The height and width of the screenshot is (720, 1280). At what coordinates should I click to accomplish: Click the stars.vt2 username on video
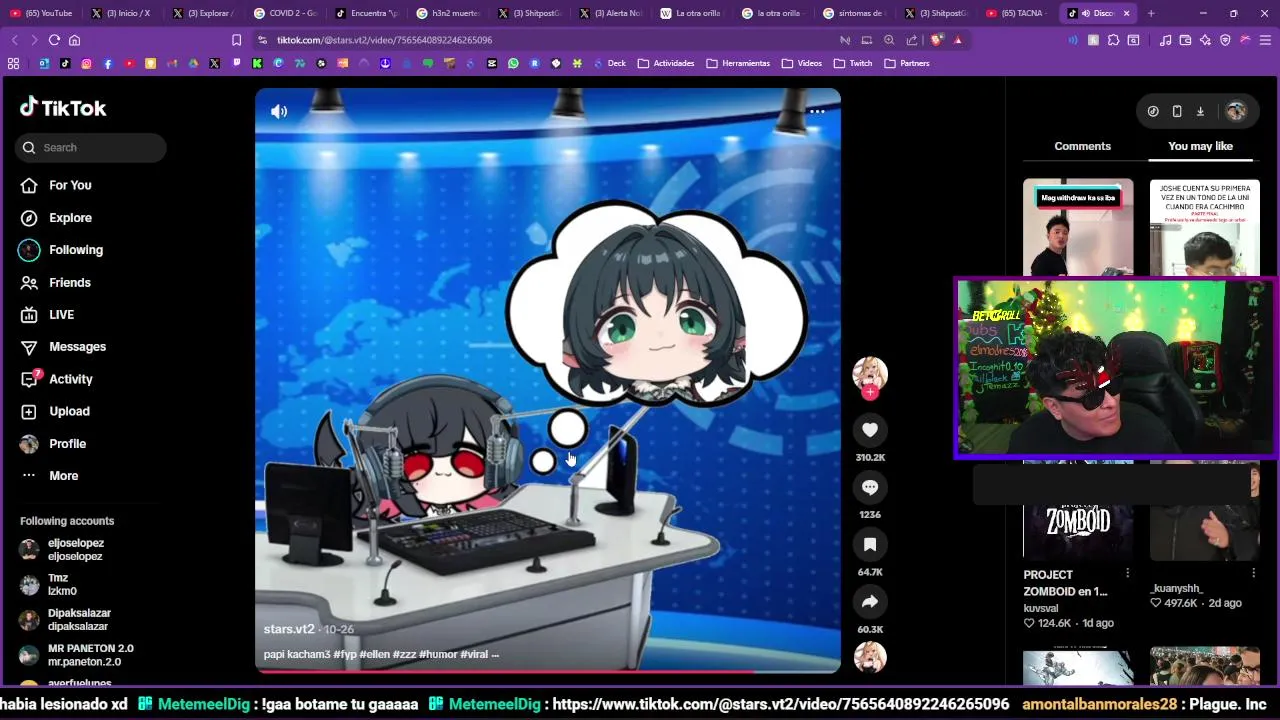289,629
